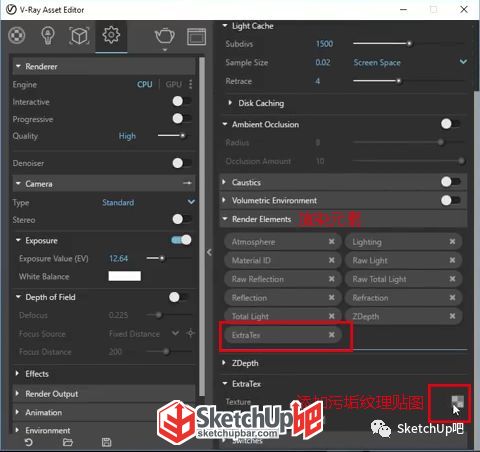
Task: Remove the Reflection render element
Action: 332,297
